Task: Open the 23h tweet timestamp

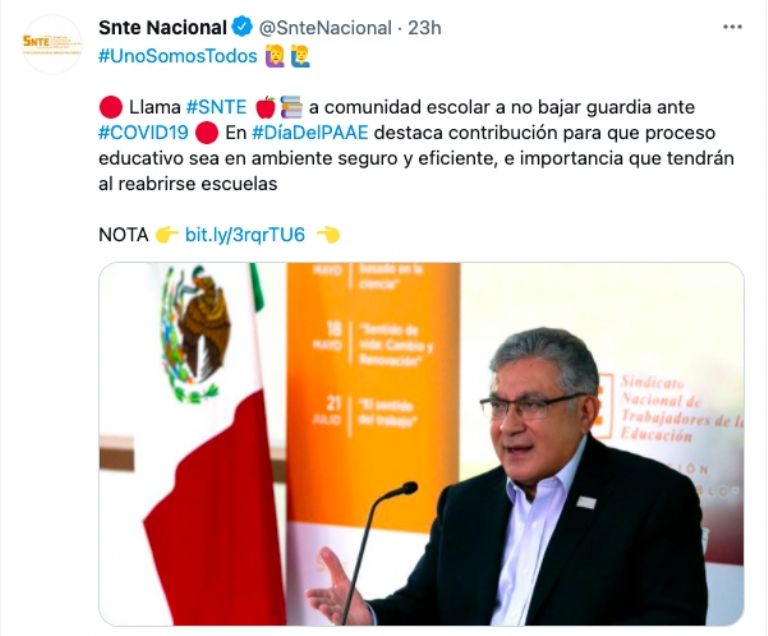Action: point(424,28)
